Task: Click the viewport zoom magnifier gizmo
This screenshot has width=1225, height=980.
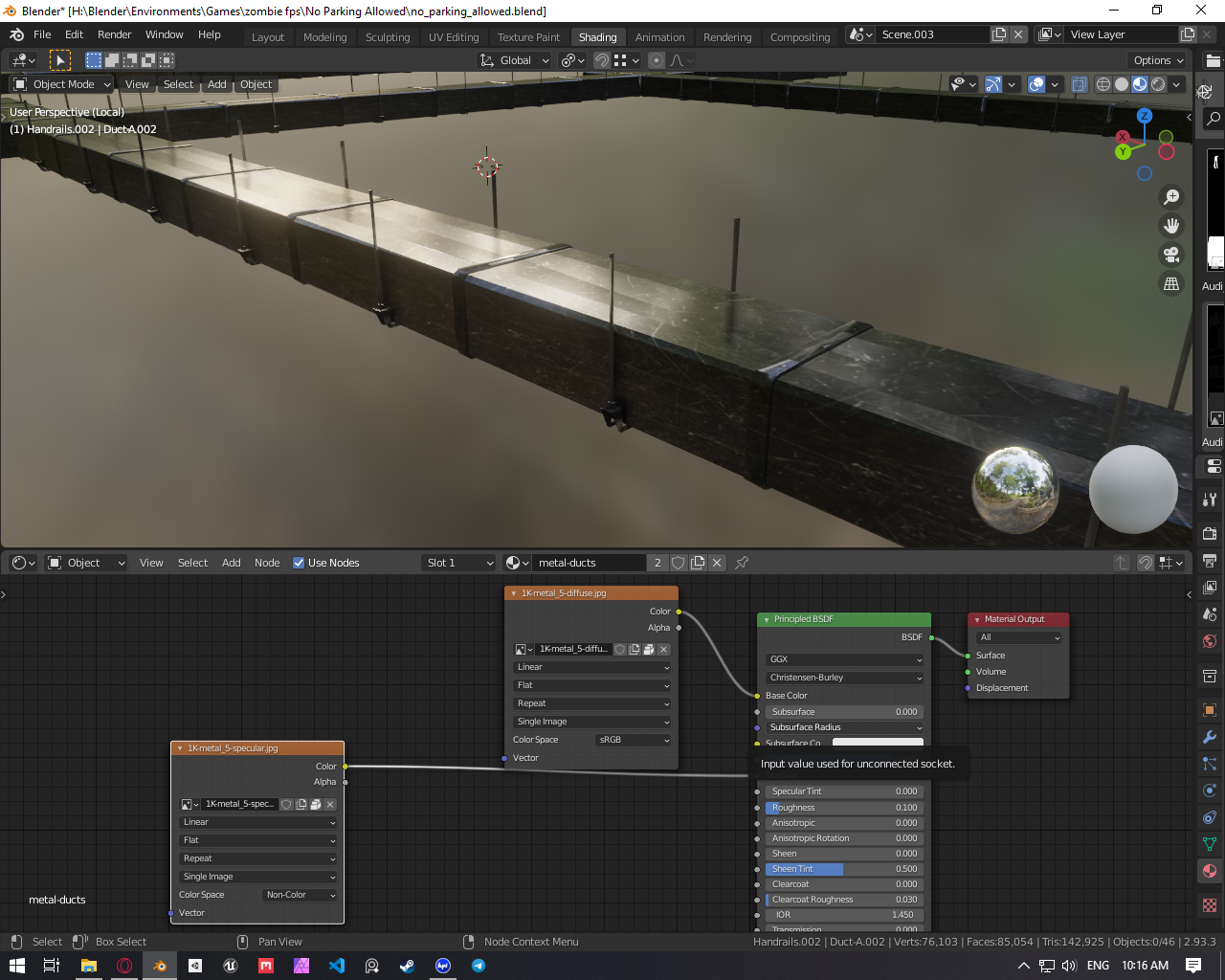Action: (x=1170, y=197)
